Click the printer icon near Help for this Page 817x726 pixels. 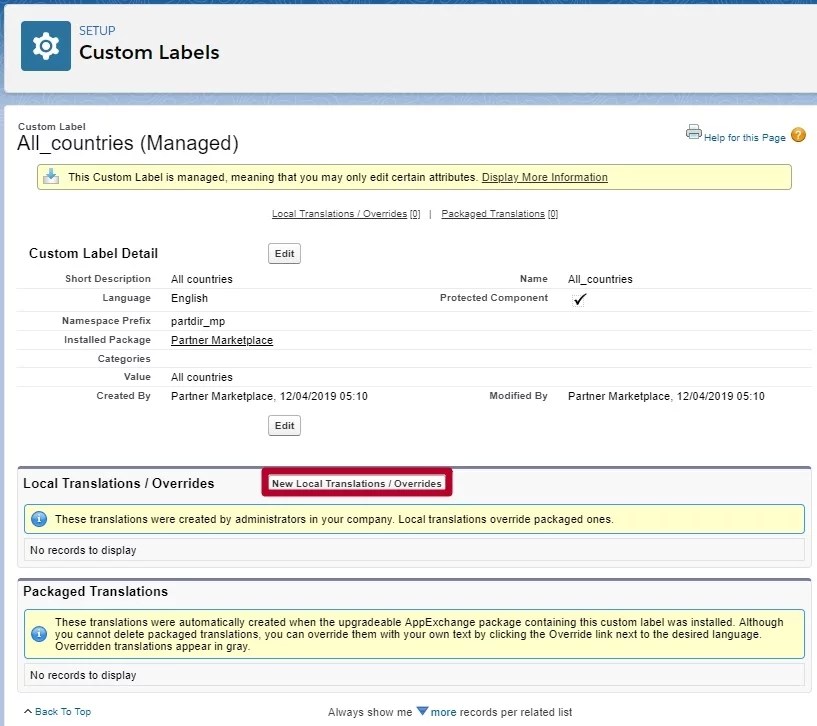[x=694, y=131]
